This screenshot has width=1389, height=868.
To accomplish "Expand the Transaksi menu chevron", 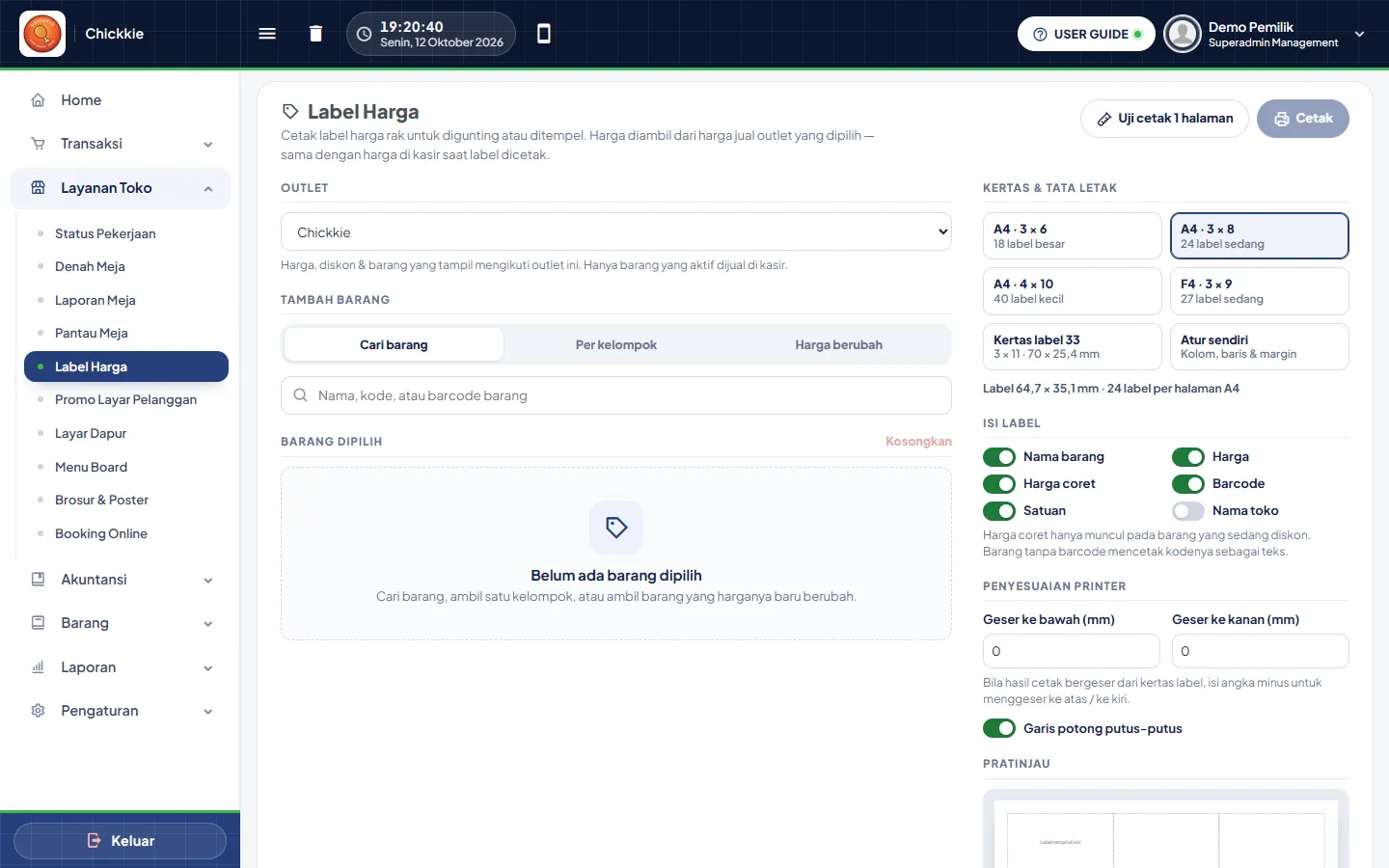I will click(208, 145).
